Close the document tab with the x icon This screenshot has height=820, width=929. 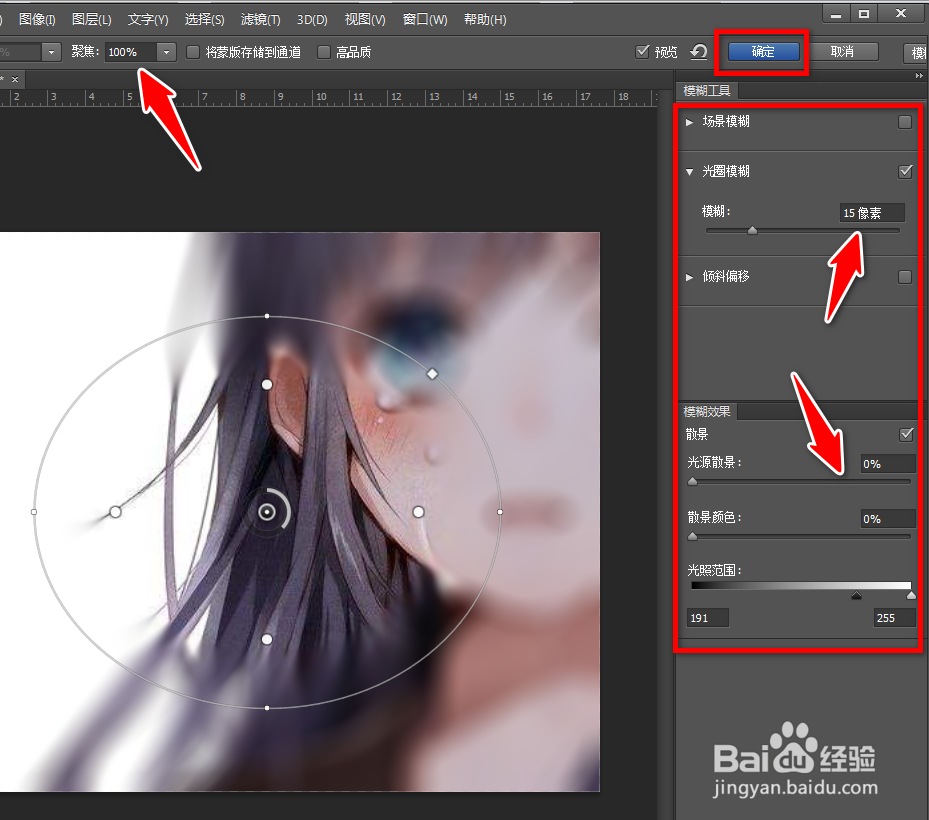coord(15,79)
